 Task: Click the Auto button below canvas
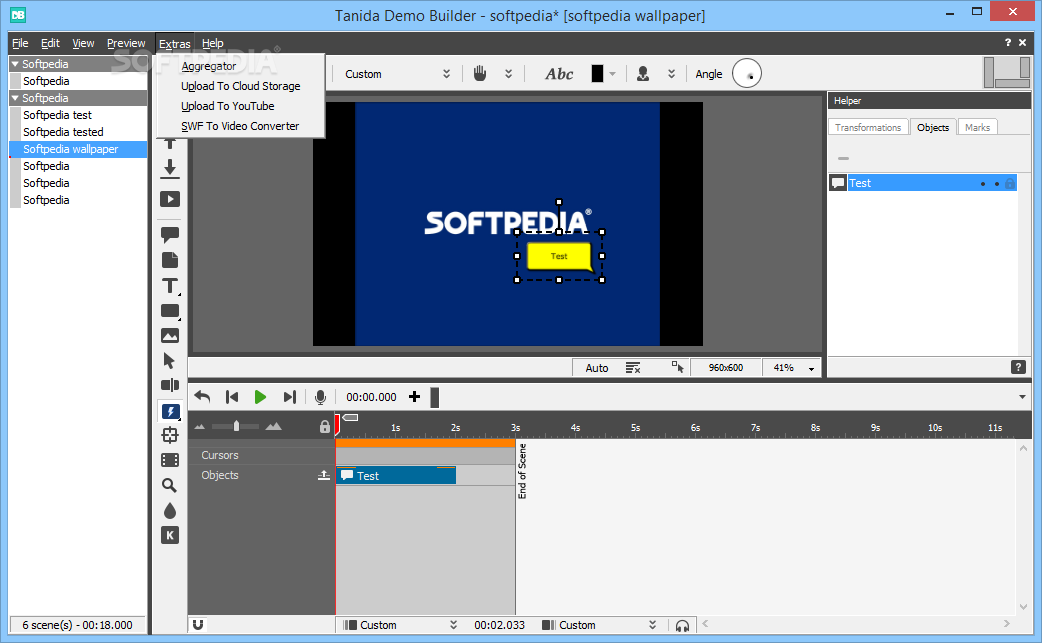pos(597,368)
